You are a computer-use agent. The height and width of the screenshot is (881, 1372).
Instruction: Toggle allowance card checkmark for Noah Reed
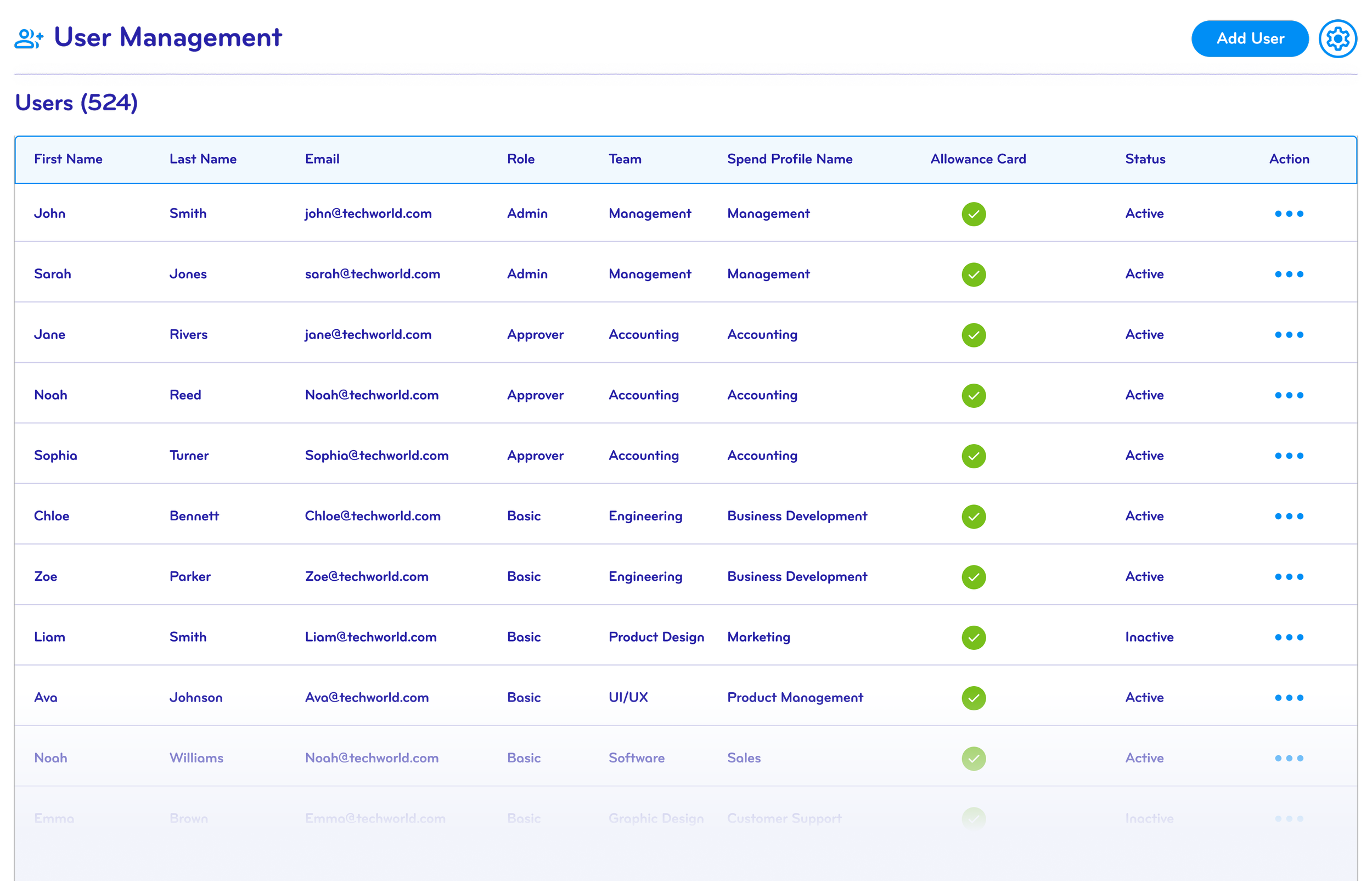[x=974, y=396]
